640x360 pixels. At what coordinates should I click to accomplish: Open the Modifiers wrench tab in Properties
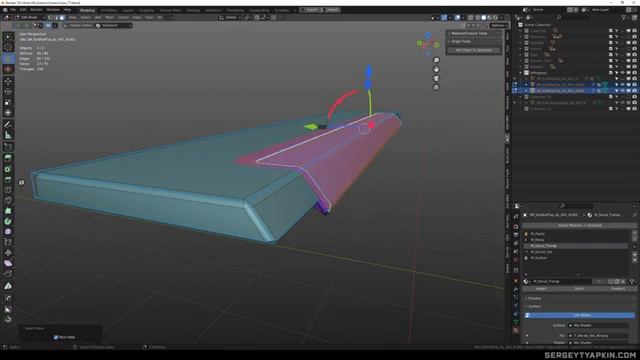point(516,289)
